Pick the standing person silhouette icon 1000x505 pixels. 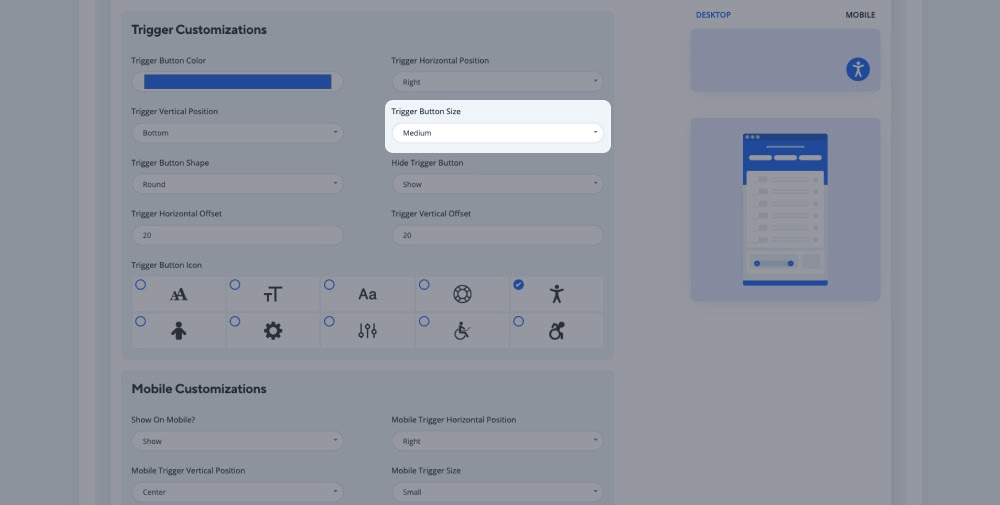[179, 331]
